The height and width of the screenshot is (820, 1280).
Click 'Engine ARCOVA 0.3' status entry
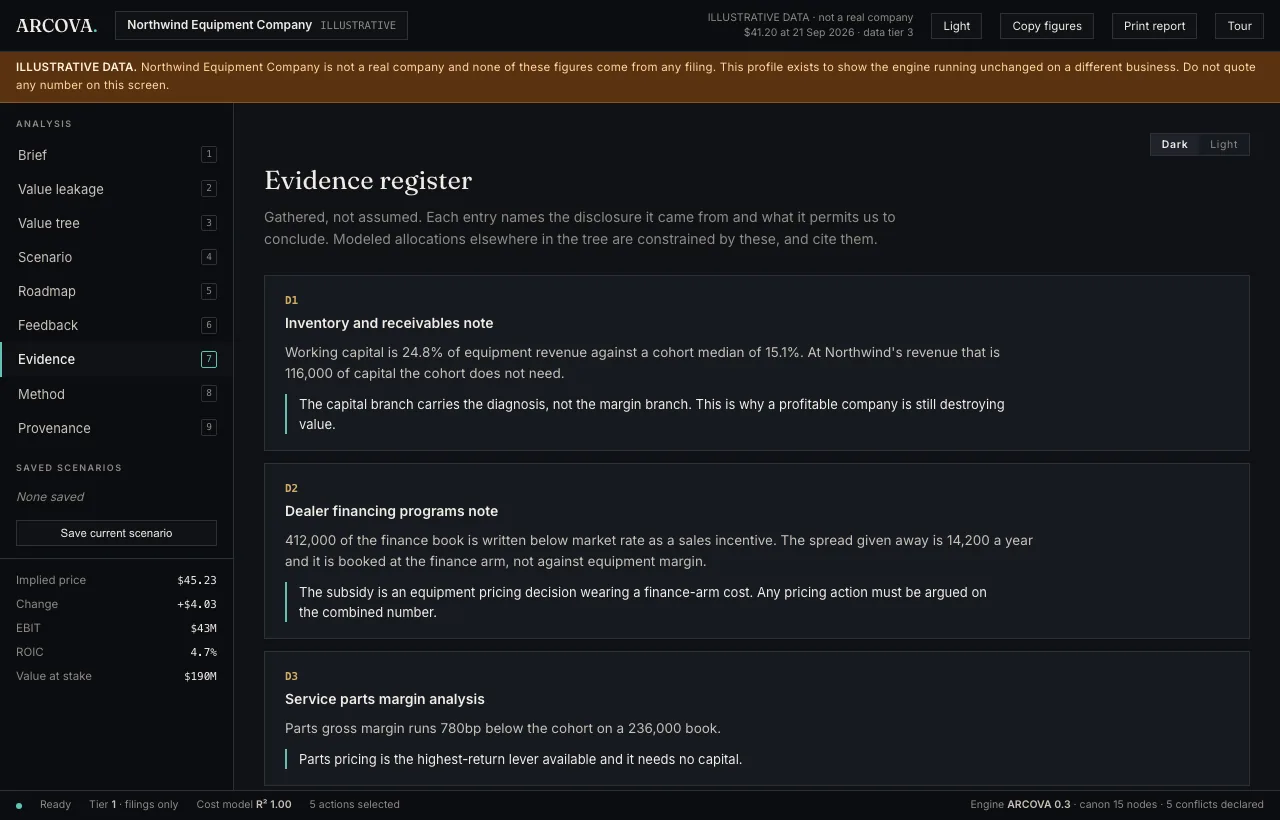click(1020, 804)
